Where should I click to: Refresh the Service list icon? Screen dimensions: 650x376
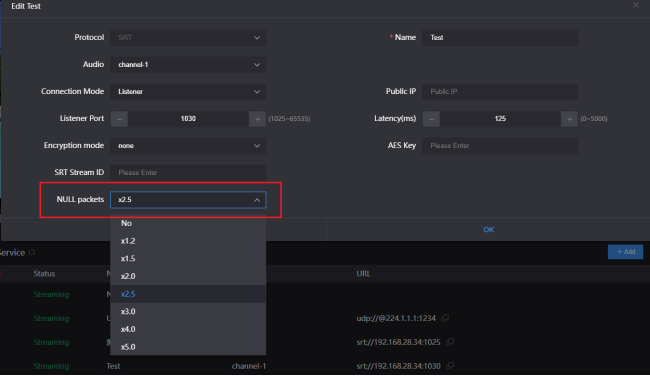point(32,252)
